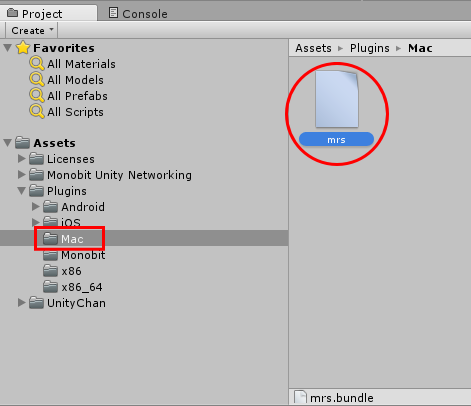This screenshot has height=406, width=471.
Task: Collapse the Favorites section arrow
Action: 8,48
